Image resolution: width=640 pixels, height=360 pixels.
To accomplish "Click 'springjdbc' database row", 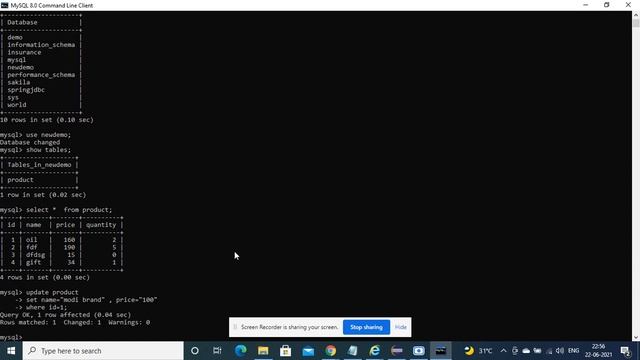I will coord(26,90).
